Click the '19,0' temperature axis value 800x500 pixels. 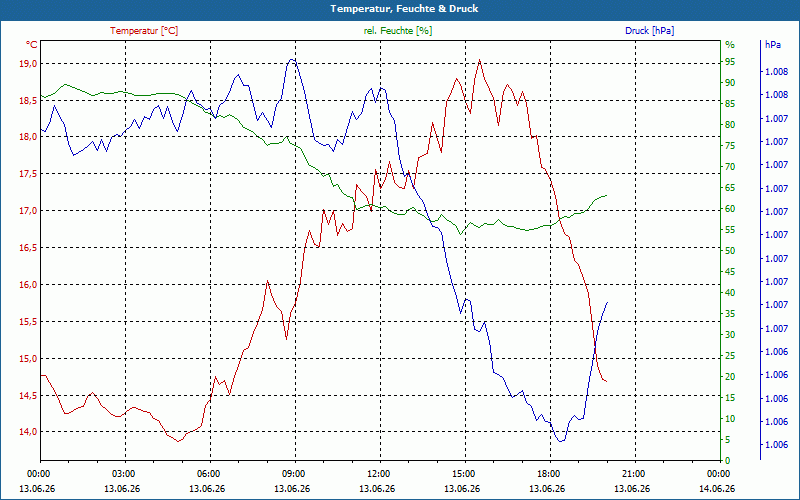(28, 63)
